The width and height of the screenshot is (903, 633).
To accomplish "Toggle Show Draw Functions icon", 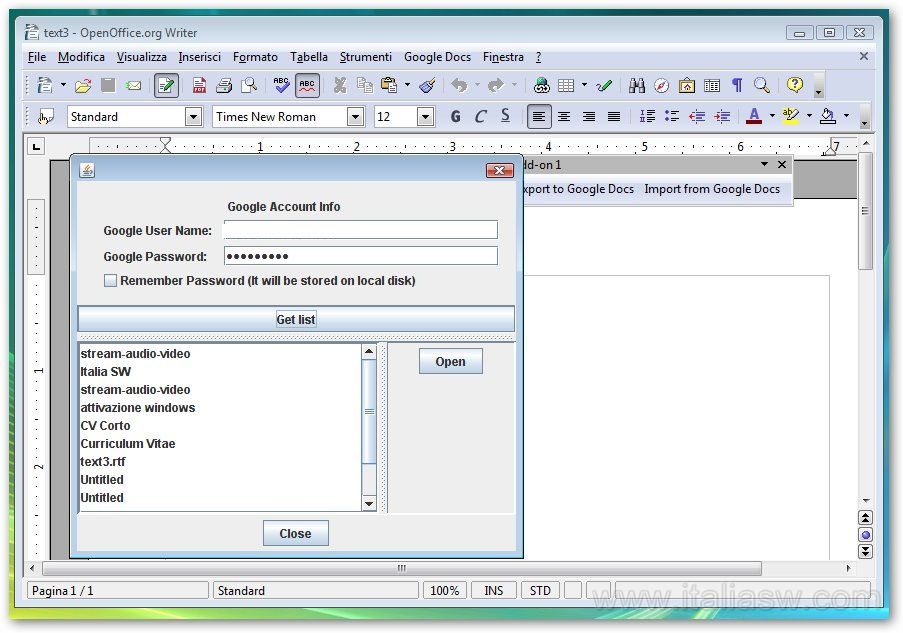I will point(604,86).
